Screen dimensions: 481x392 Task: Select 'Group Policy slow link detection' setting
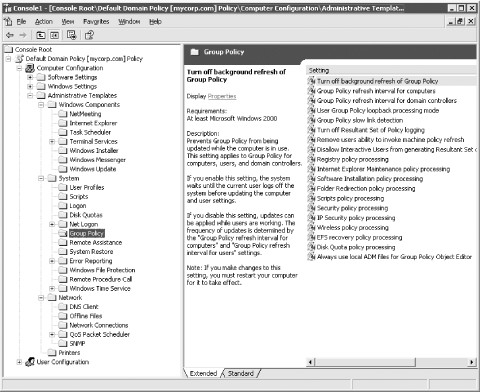(360, 120)
